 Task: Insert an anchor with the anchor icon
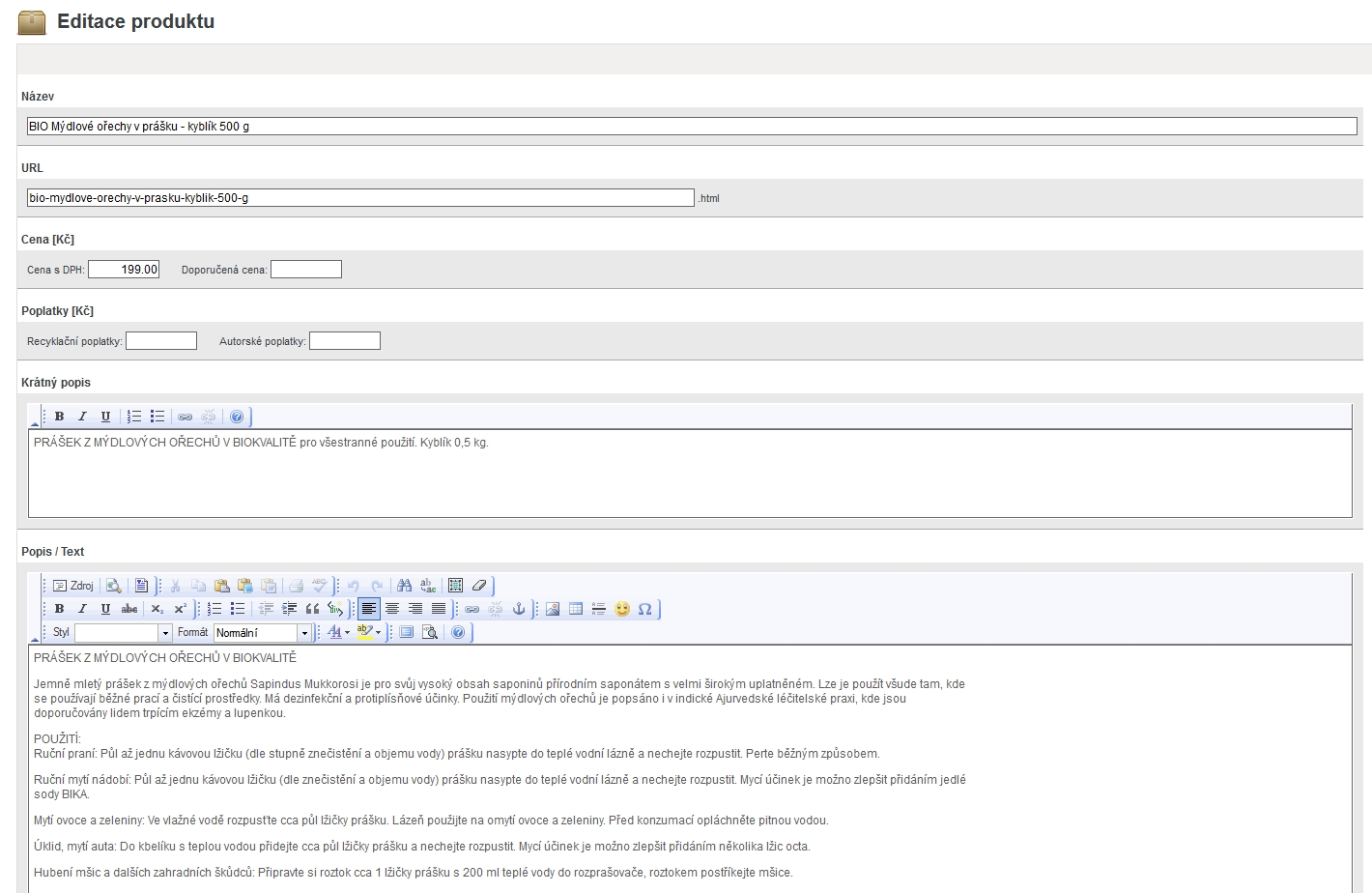[519, 609]
